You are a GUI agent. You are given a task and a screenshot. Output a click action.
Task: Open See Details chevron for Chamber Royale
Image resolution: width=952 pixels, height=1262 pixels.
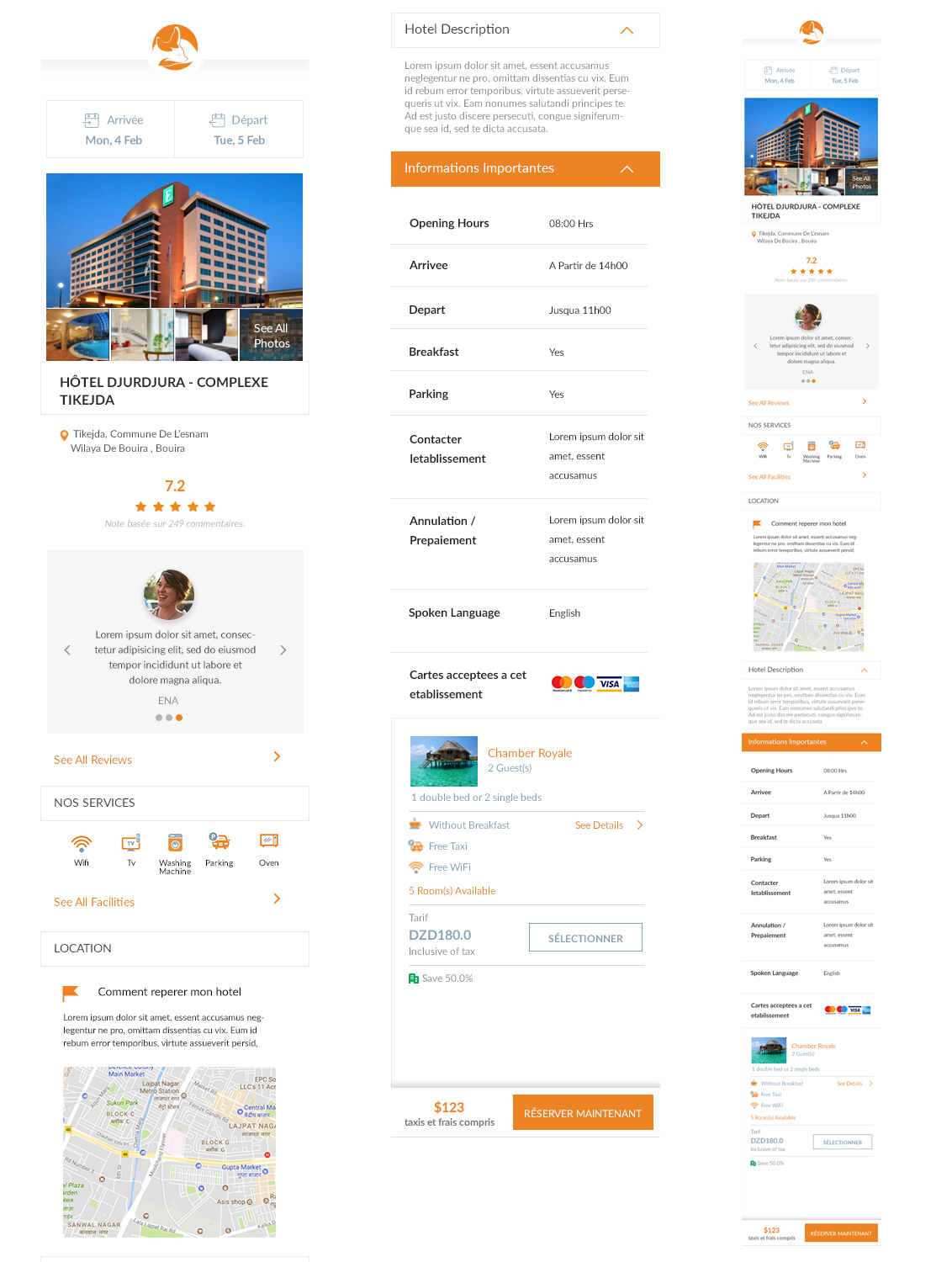coord(640,825)
